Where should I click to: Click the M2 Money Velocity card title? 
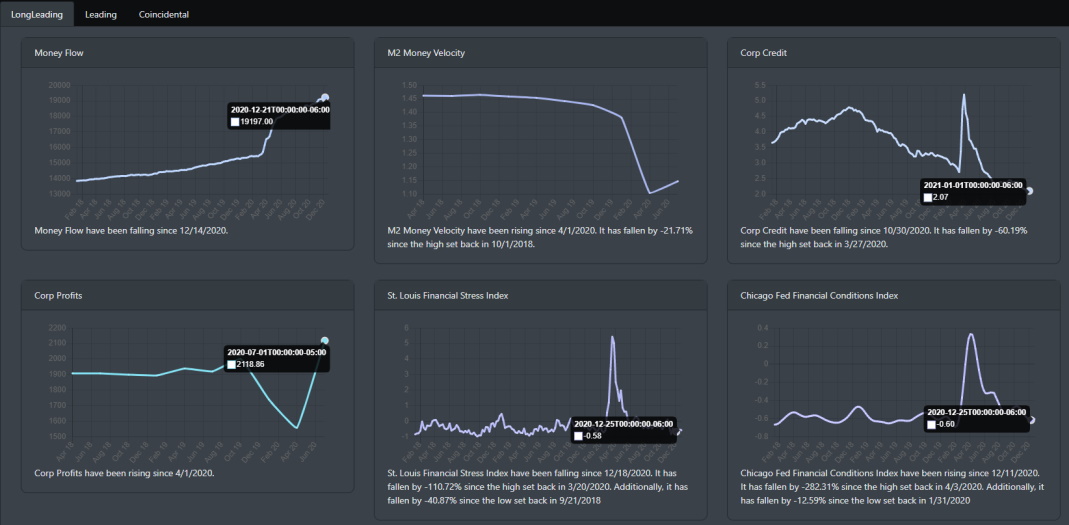(x=426, y=52)
